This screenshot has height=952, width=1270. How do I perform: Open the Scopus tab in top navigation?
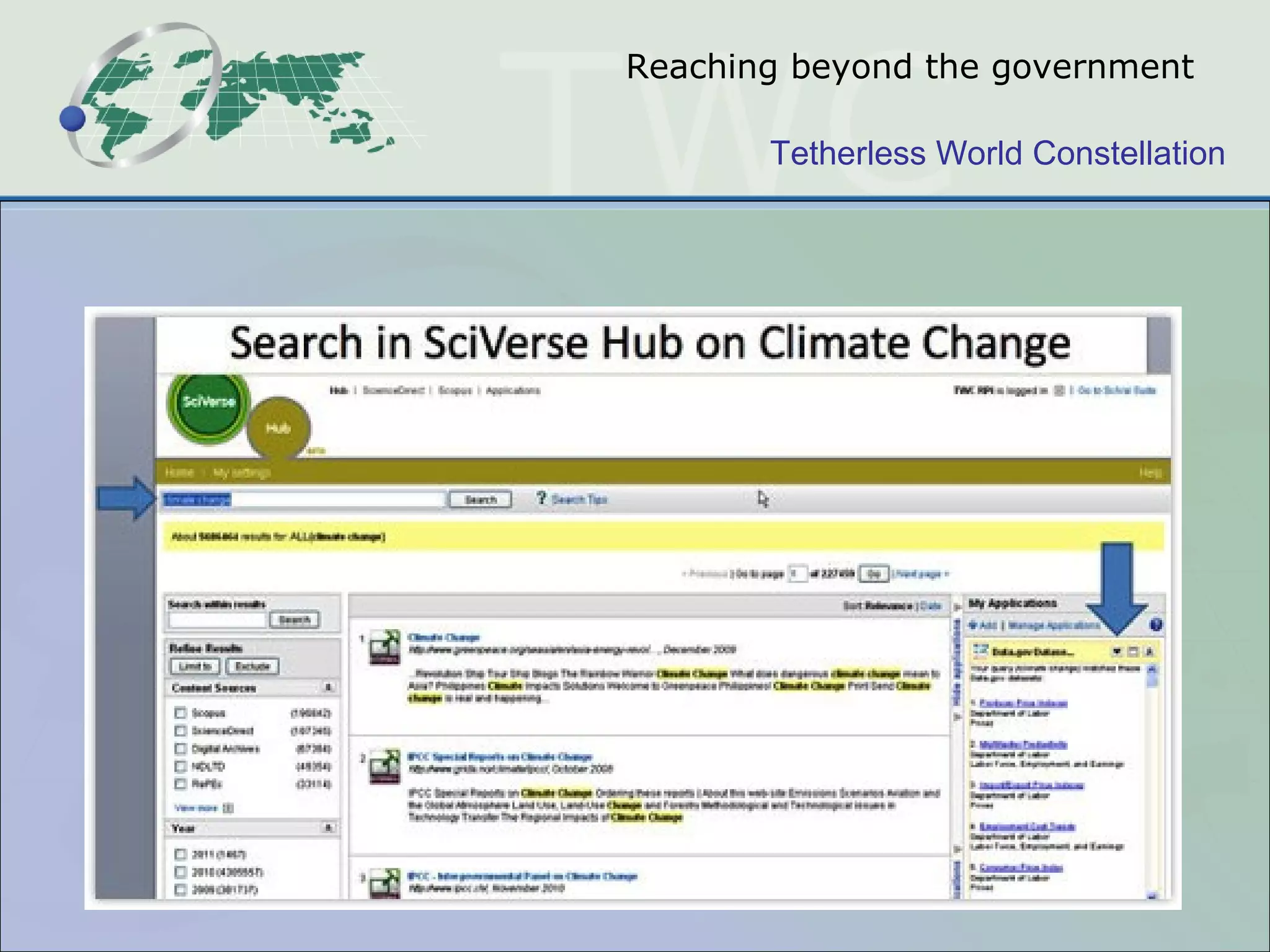455,390
